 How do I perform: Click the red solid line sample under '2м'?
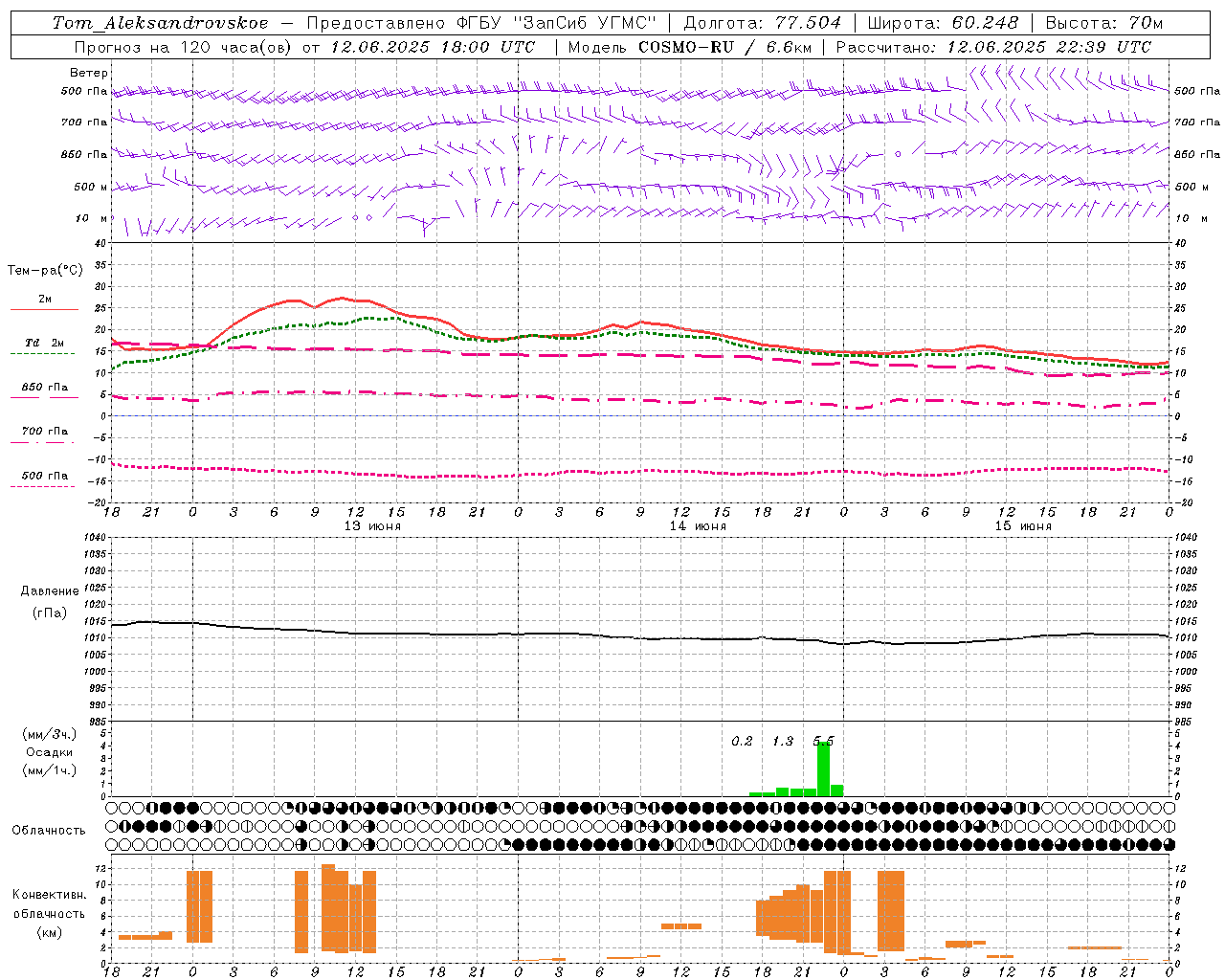point(44,310)
